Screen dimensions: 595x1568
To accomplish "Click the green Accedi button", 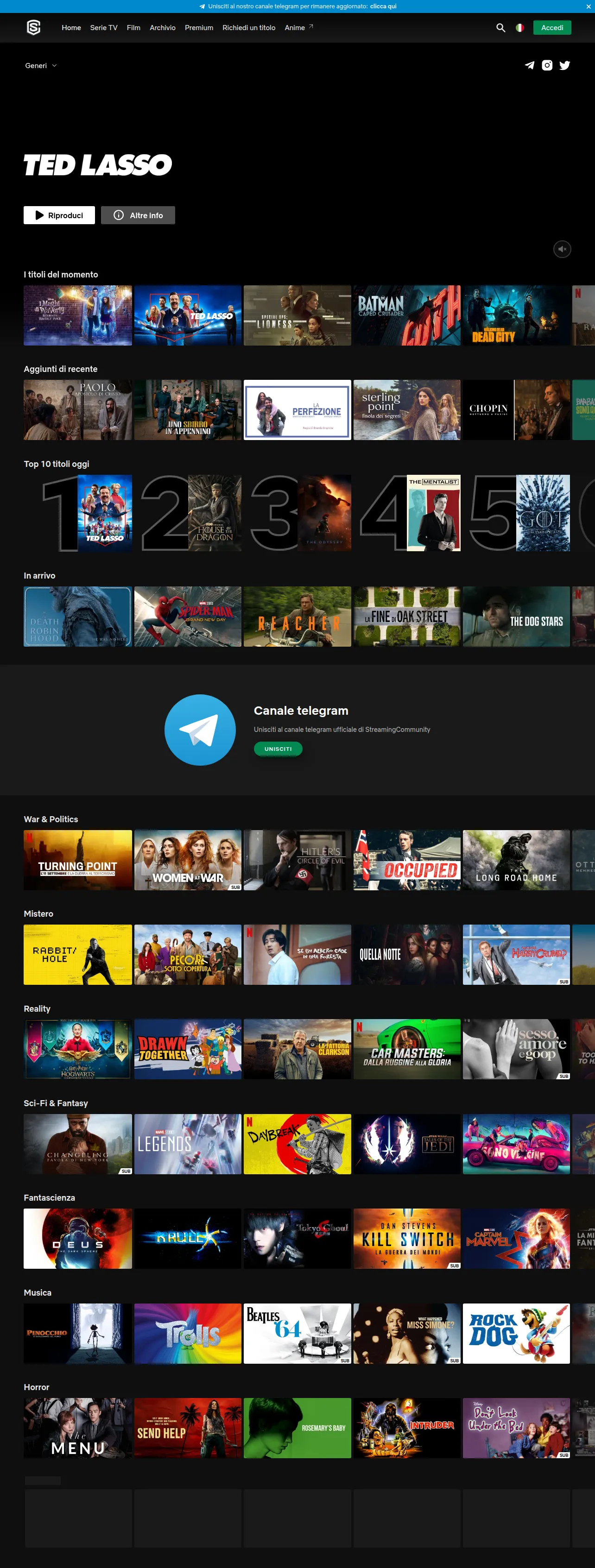I will [x=552, y=27].
